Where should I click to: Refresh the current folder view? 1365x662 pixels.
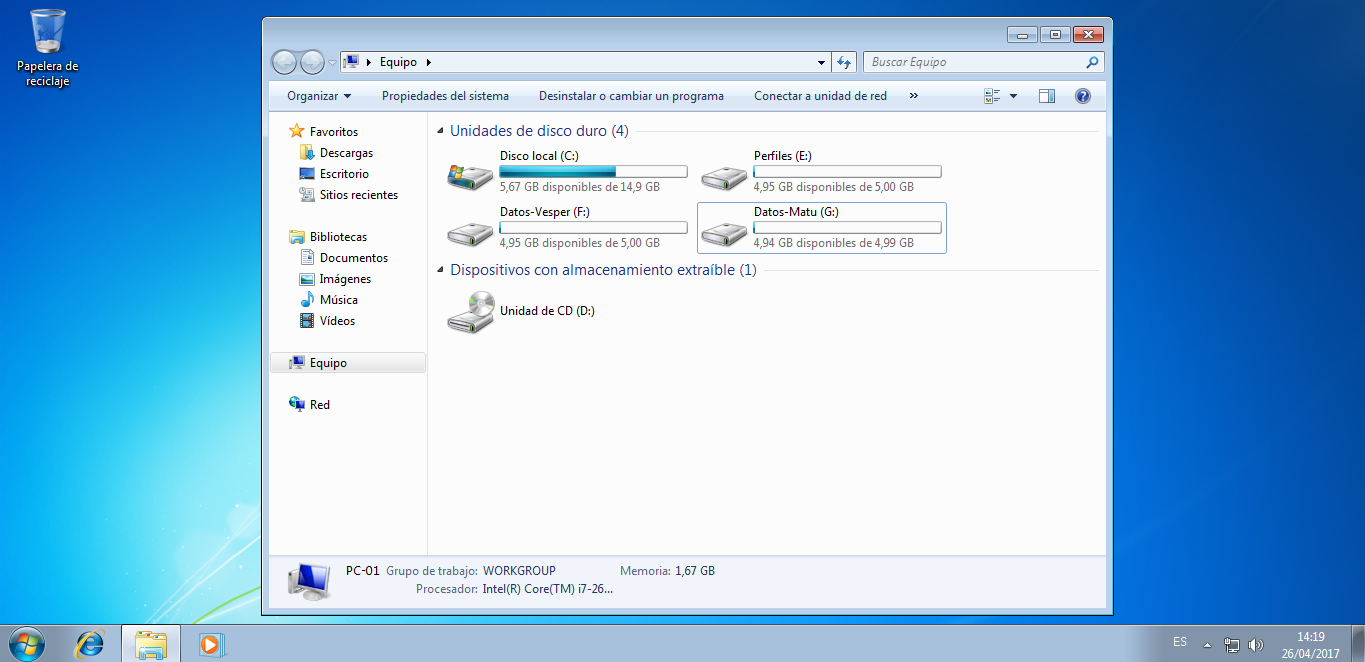coord(844,61)
